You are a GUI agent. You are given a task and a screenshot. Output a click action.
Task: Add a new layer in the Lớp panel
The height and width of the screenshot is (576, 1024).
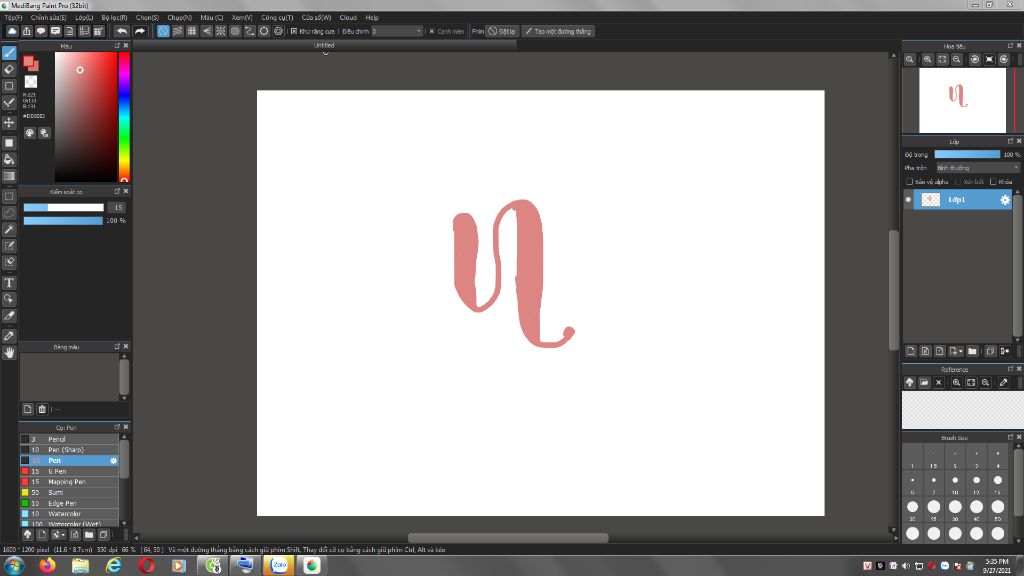pos(910,351)
